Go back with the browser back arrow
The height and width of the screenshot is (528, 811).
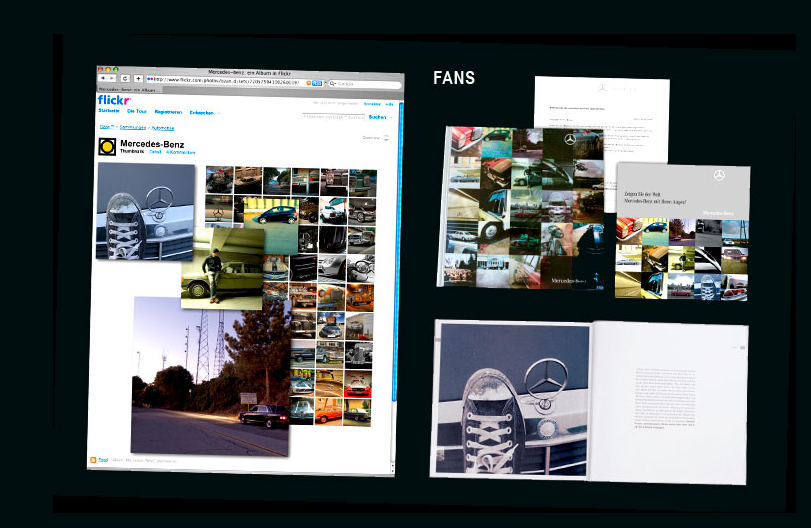click(x=103, y=78)
